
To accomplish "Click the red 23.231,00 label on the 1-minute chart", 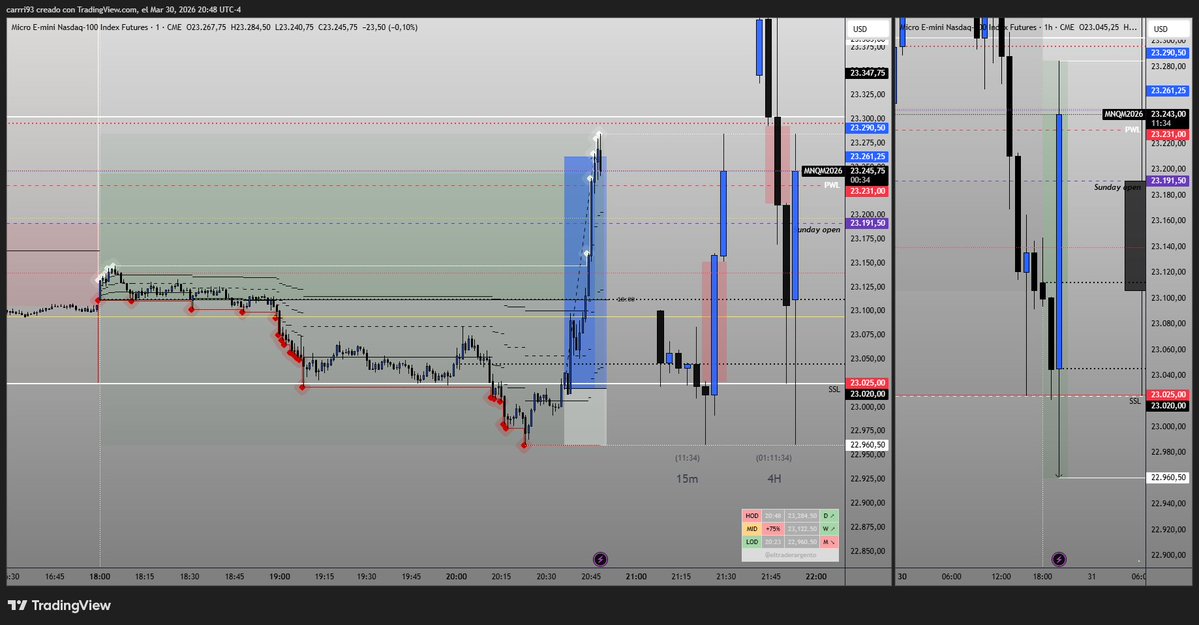I will 867,191.
